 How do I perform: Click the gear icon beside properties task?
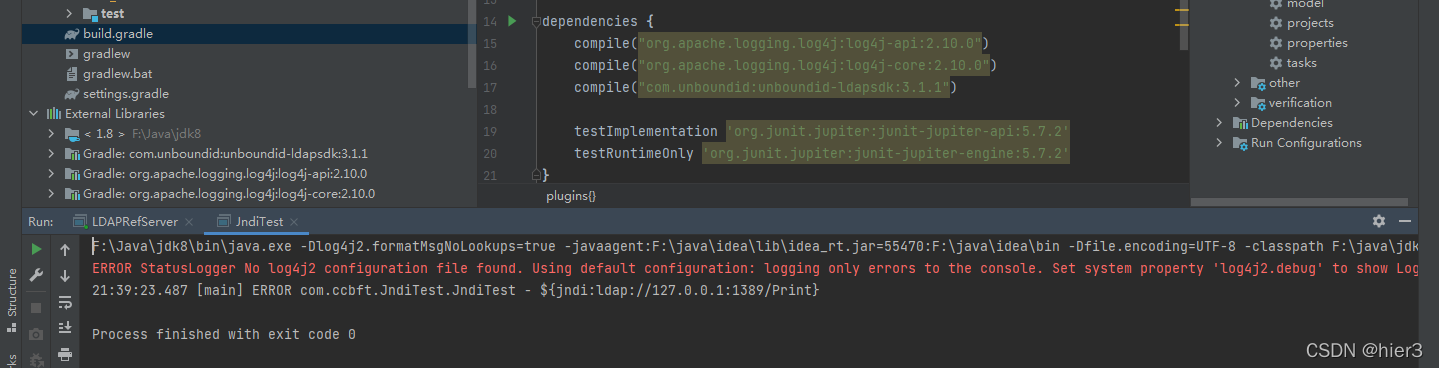pyautogui.click(x=1276, y=43)
